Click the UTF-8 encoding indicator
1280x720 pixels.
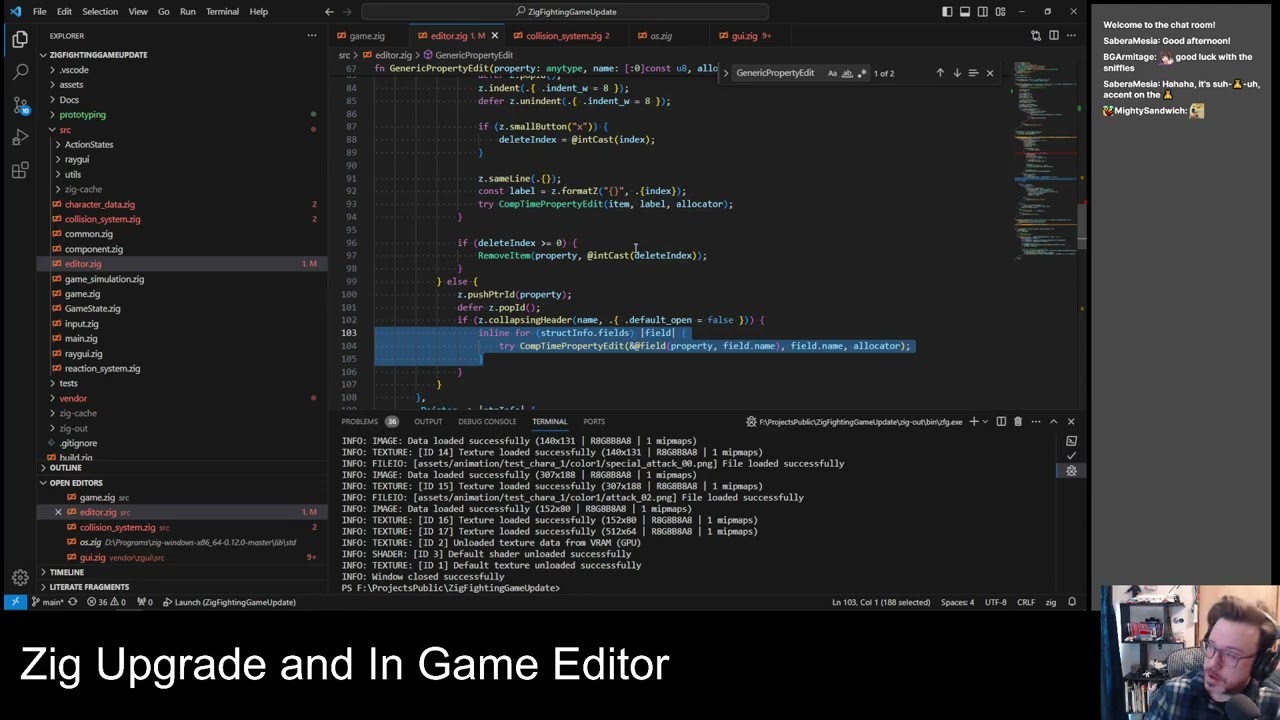995,602
